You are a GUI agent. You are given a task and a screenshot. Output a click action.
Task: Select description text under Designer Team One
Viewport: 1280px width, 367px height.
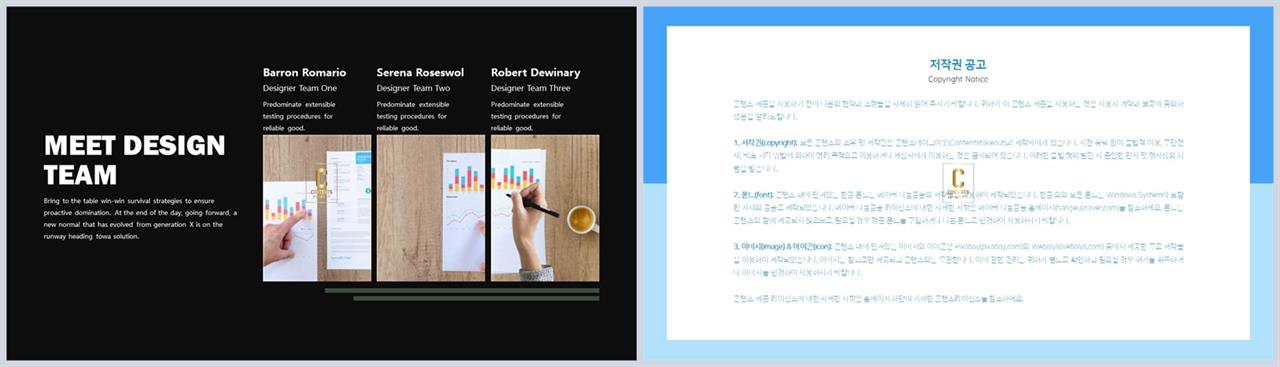[x=299, y=116]
